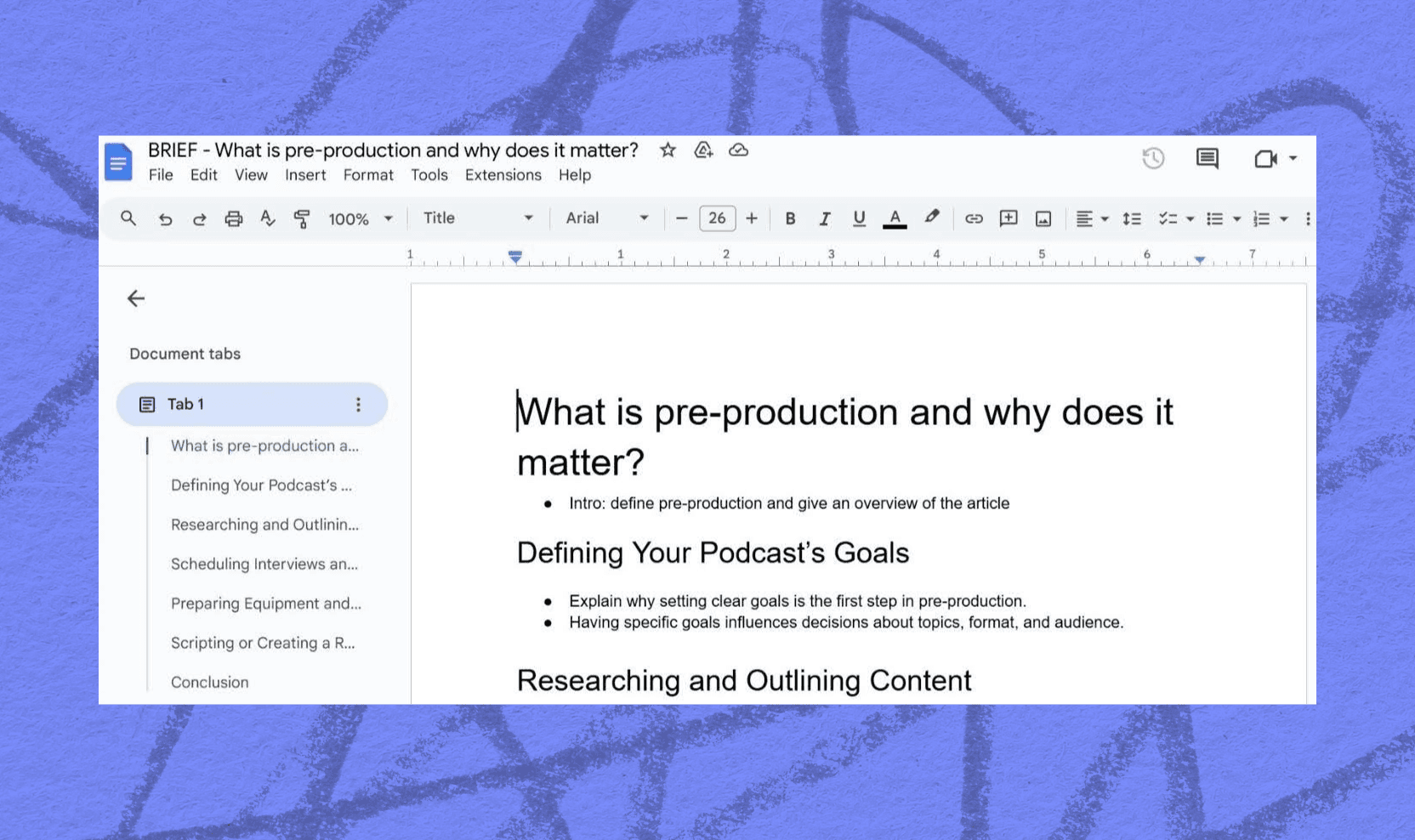Viewport: 1415px width, 840px height.
Task: Click the Insert image icon
Action: click(1043, 219)
